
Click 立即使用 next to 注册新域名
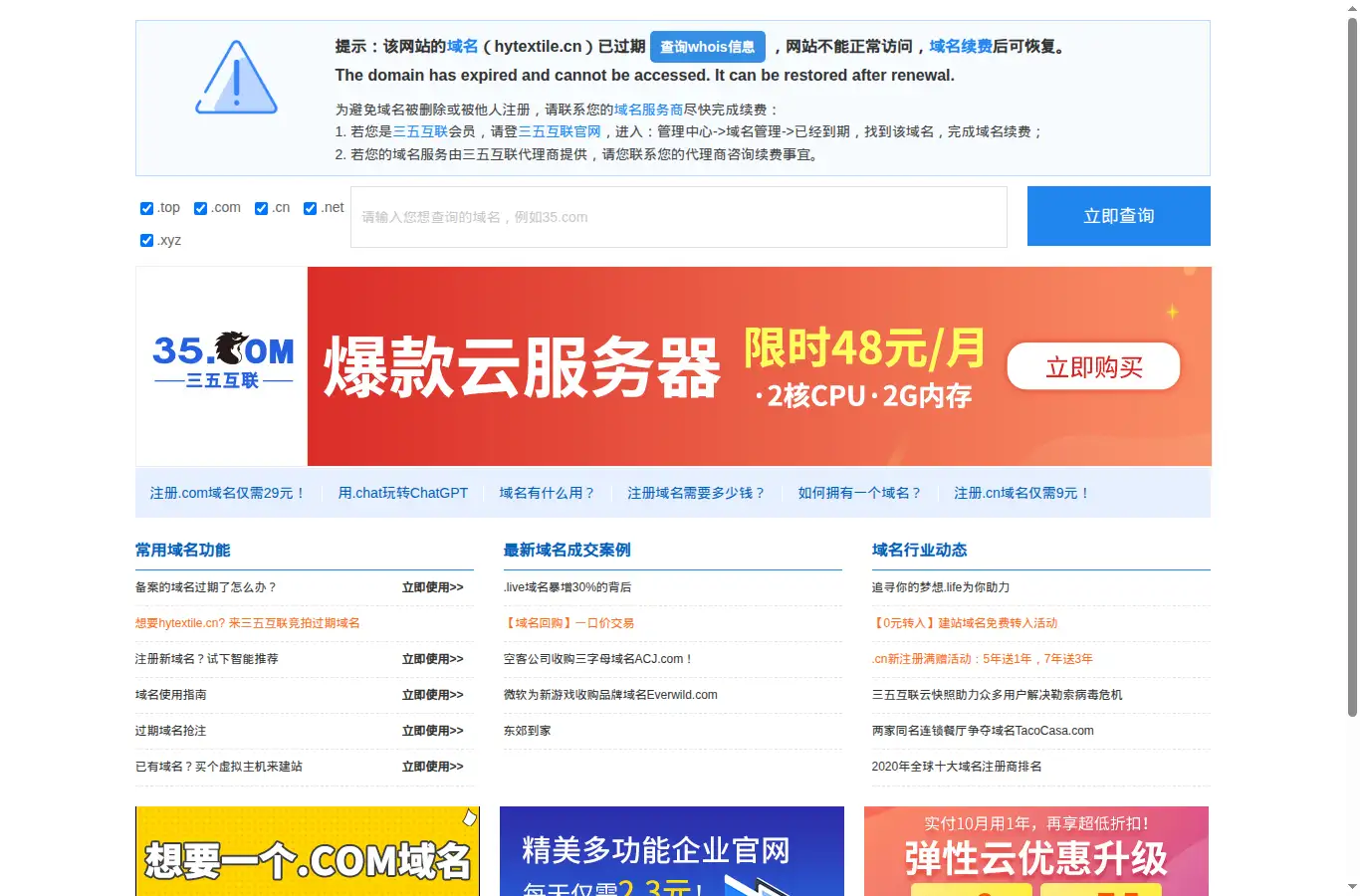(x=432, y=659)
